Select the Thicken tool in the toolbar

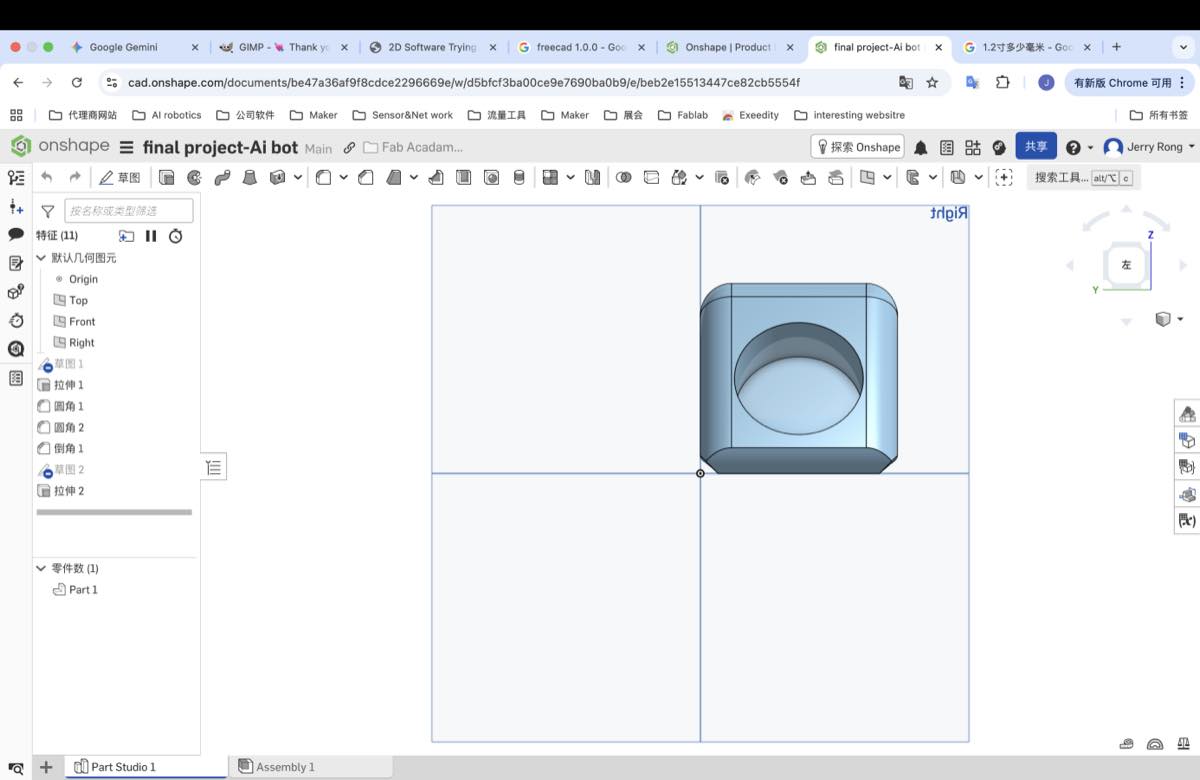pos(277,177)
